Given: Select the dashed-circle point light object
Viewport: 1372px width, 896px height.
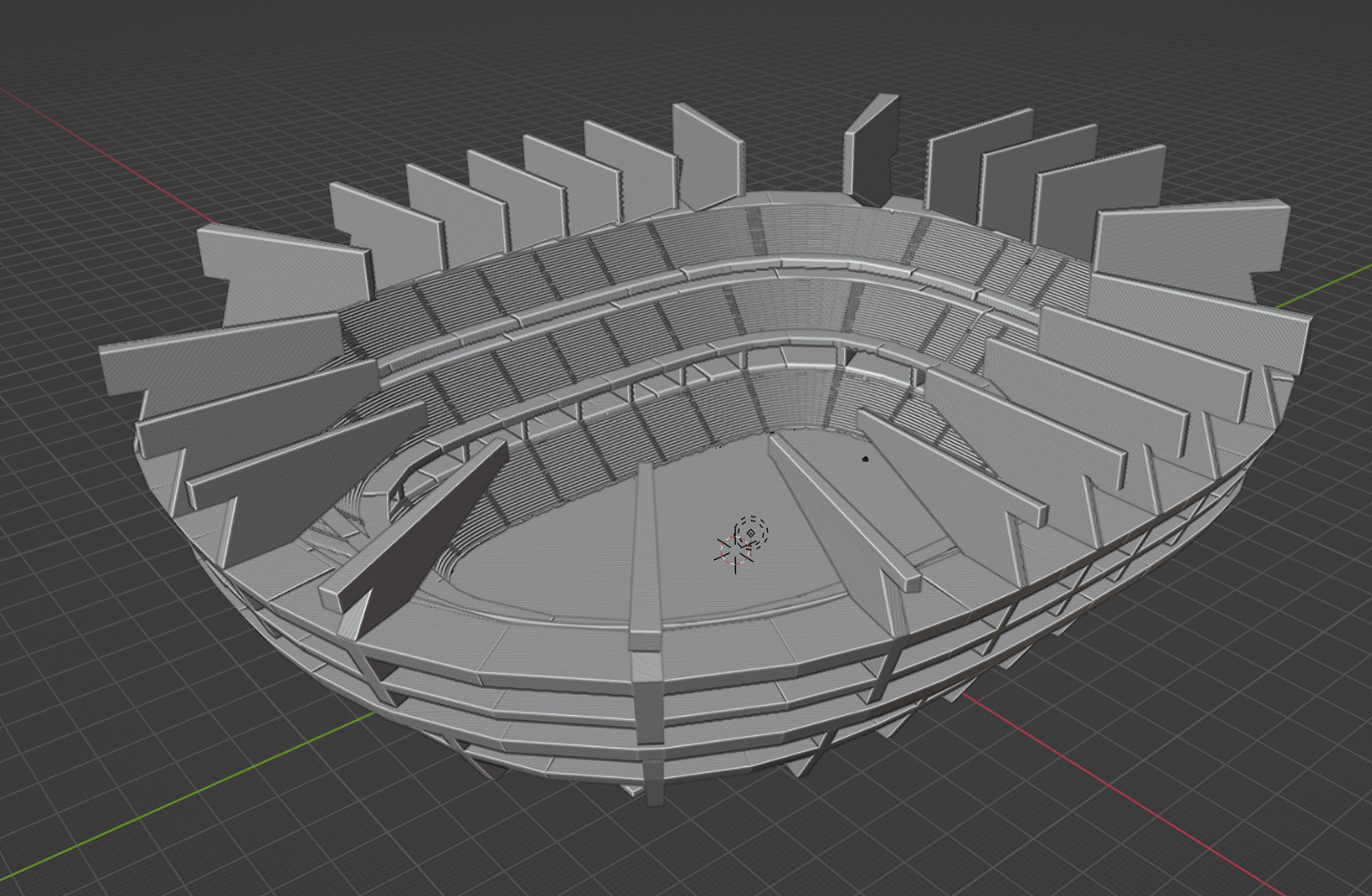Looking at the screenshot, I should pyautogui.click(x=751, y=531).
